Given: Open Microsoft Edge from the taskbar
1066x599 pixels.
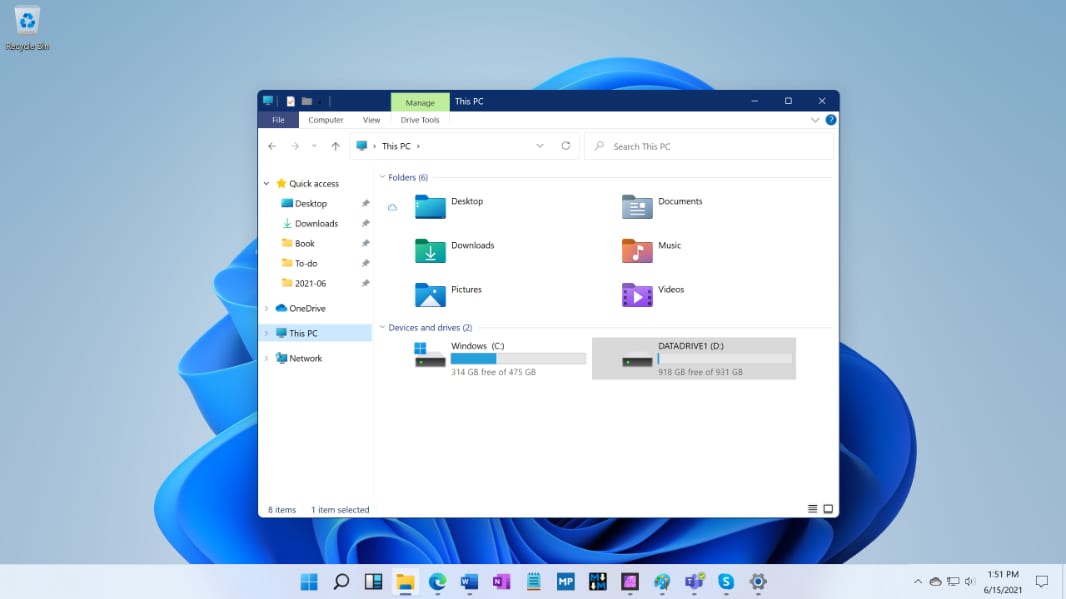Looking at the screenshot, I should [437, 580].
